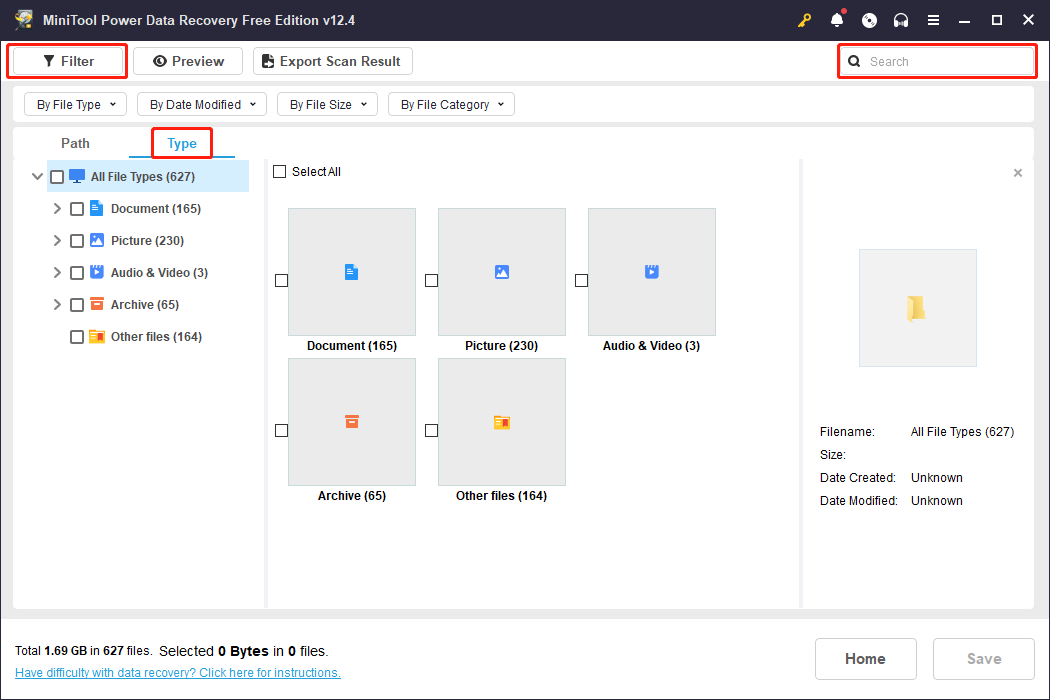The width and height of the screenshot is (1050, 700).
Task: Open the Document (165) thumbnail
Action: coord(352,272)
